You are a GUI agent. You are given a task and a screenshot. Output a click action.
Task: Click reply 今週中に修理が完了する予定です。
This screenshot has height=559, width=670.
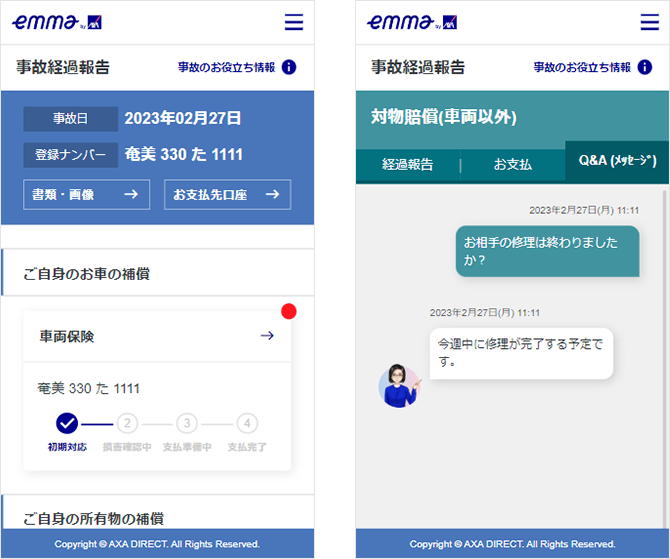[x=521, y=353]
